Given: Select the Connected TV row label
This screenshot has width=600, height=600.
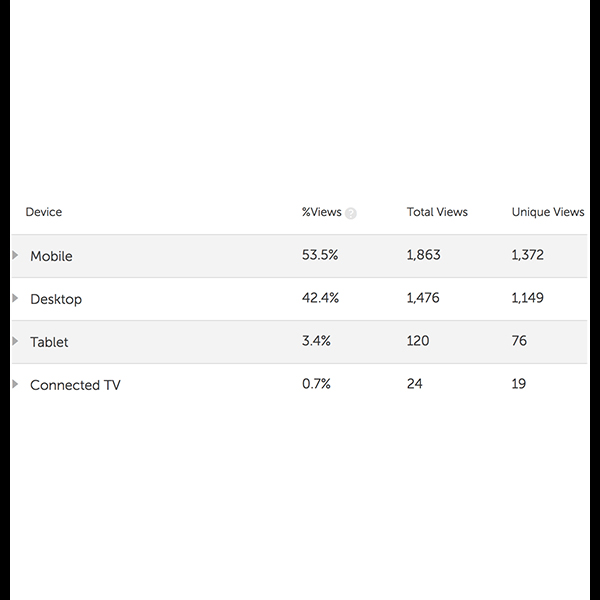Looking at the screenshot, I should [x=75, y=385].
